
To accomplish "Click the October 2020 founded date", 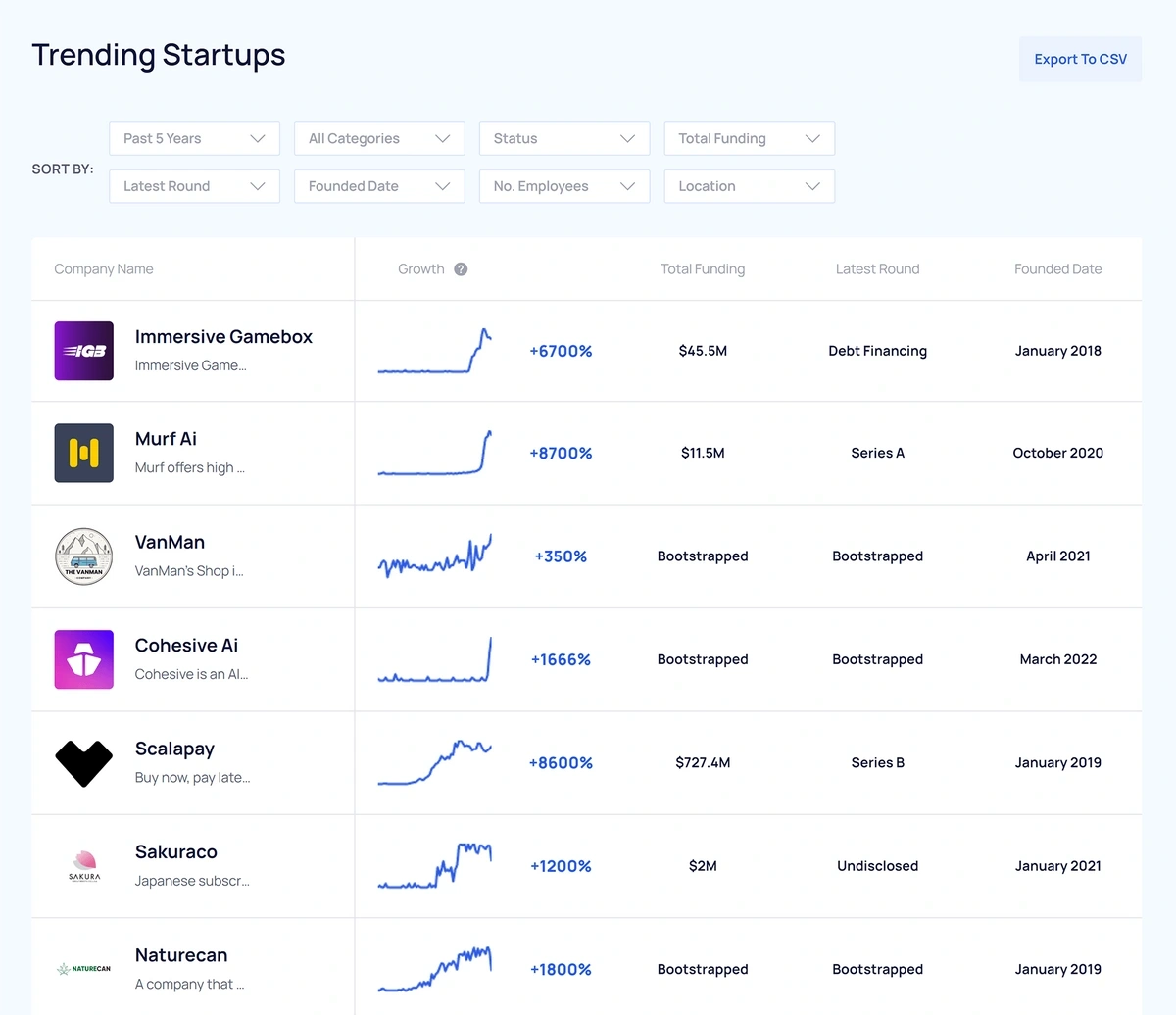I will [1058, 454].
